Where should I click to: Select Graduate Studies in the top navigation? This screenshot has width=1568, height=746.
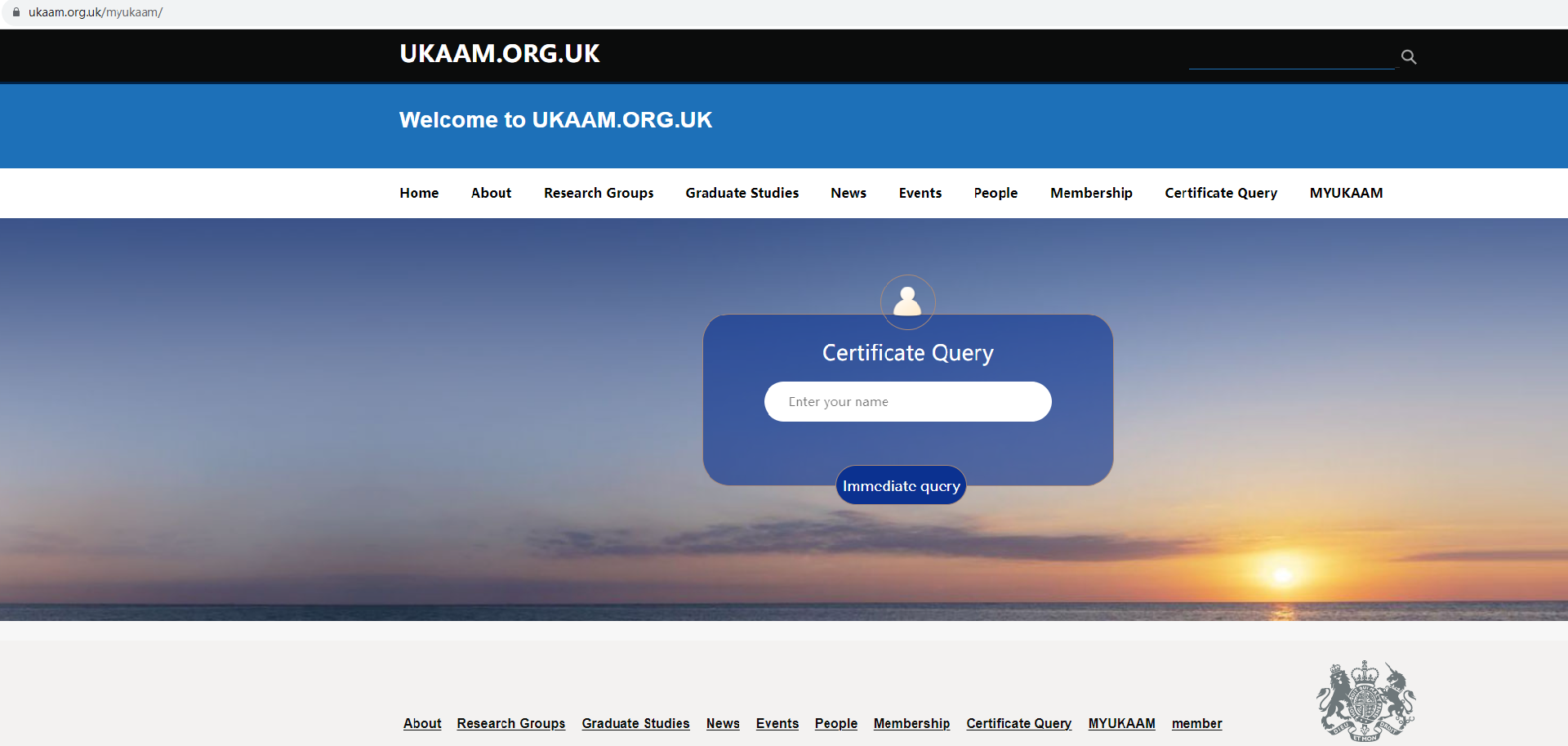click(x=742, y=193)
